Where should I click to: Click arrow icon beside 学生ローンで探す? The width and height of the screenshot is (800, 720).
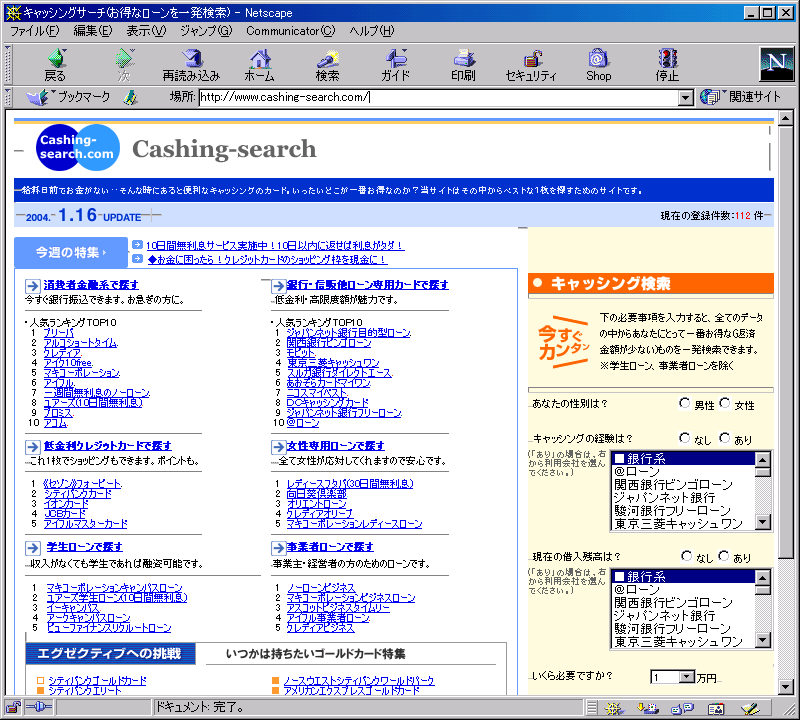(x=33, y=548)
